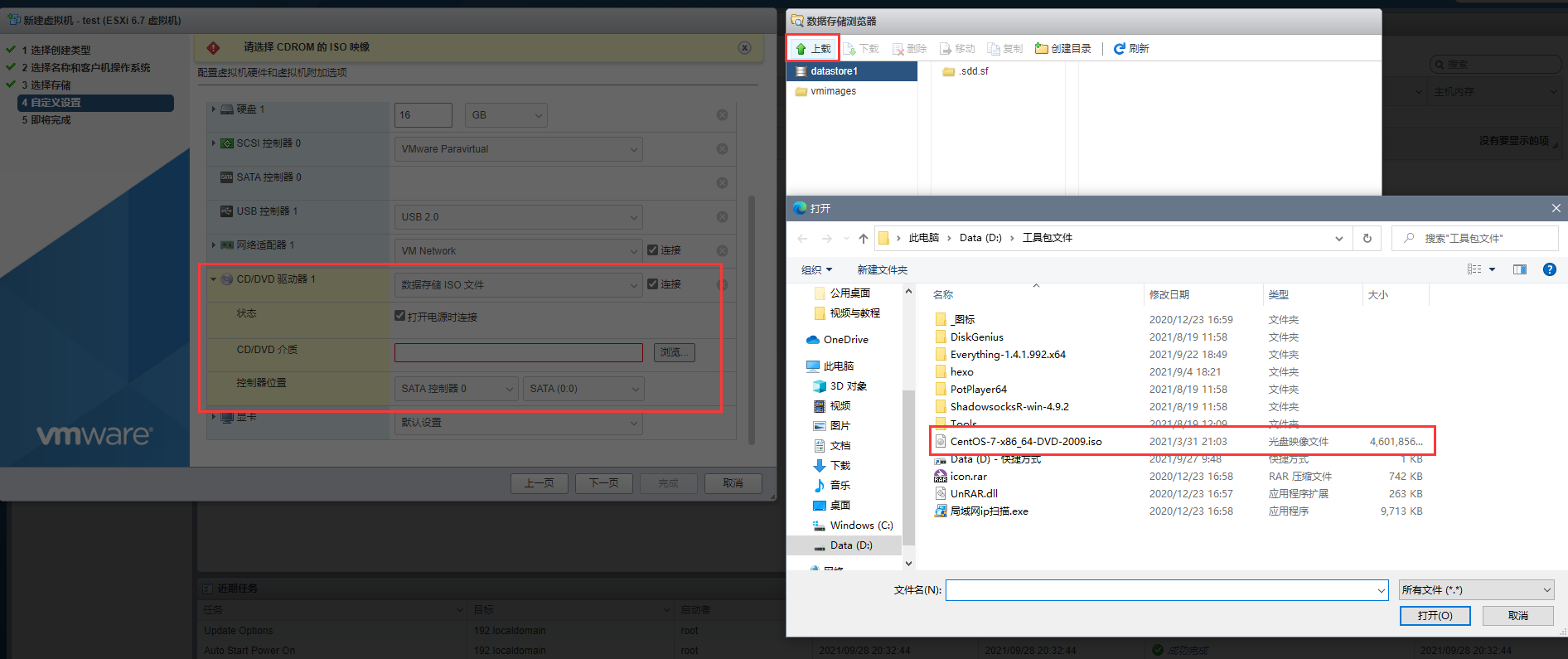Select the icon.rar file
Image resolution: width=1568 pixels, height=659 pixels.
coord(968,477)
